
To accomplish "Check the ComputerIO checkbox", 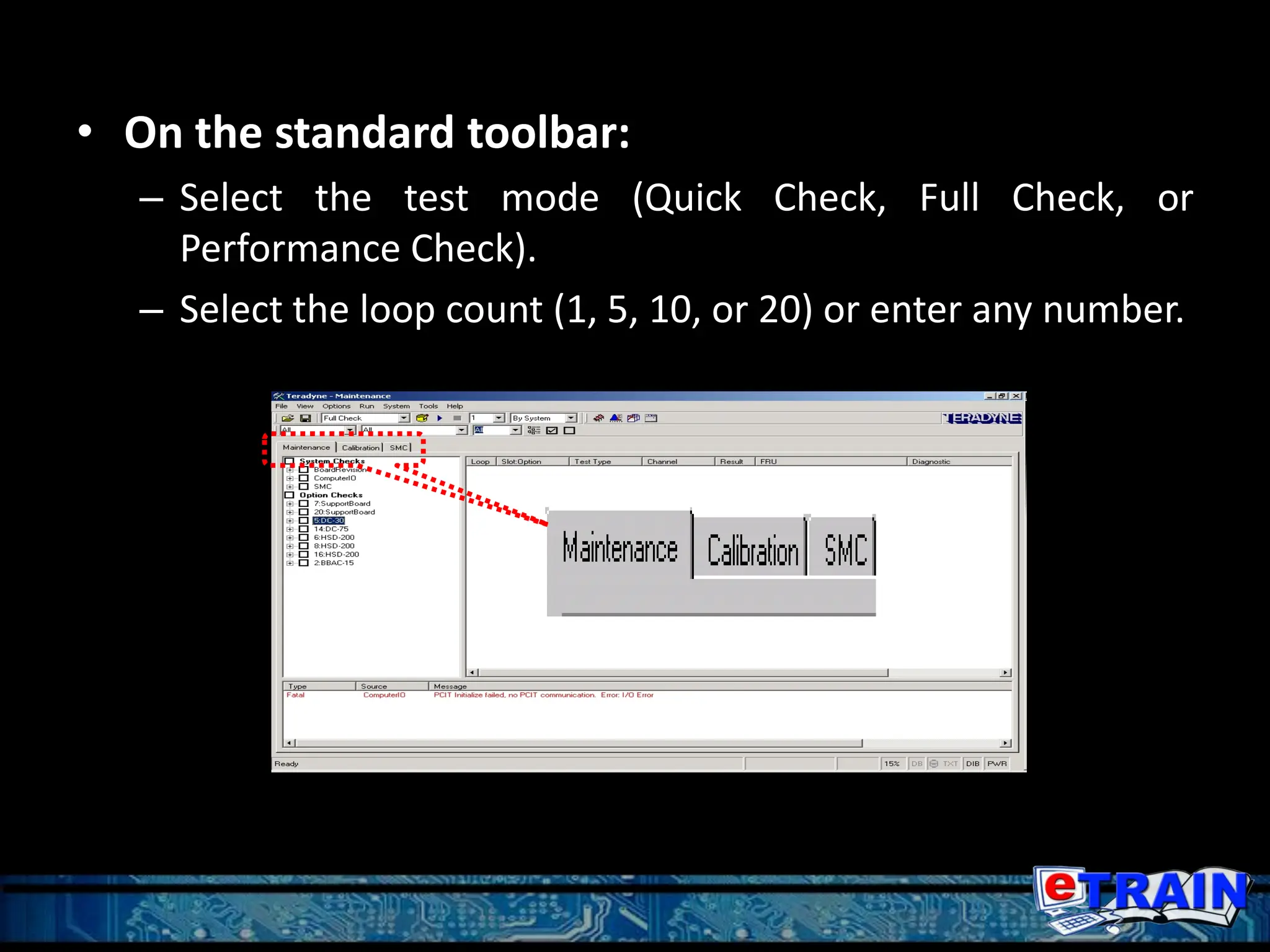I will tap(304, 478).
